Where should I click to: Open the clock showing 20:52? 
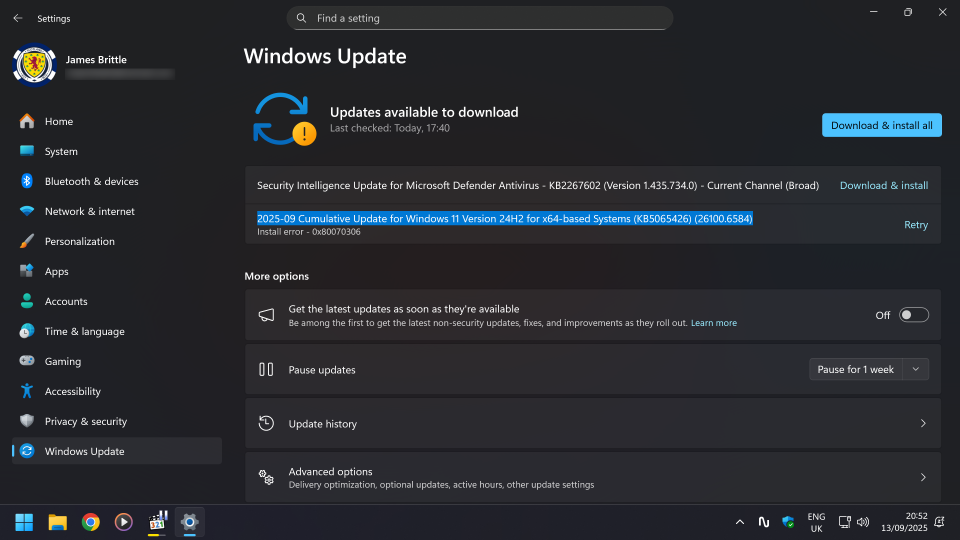904,522
